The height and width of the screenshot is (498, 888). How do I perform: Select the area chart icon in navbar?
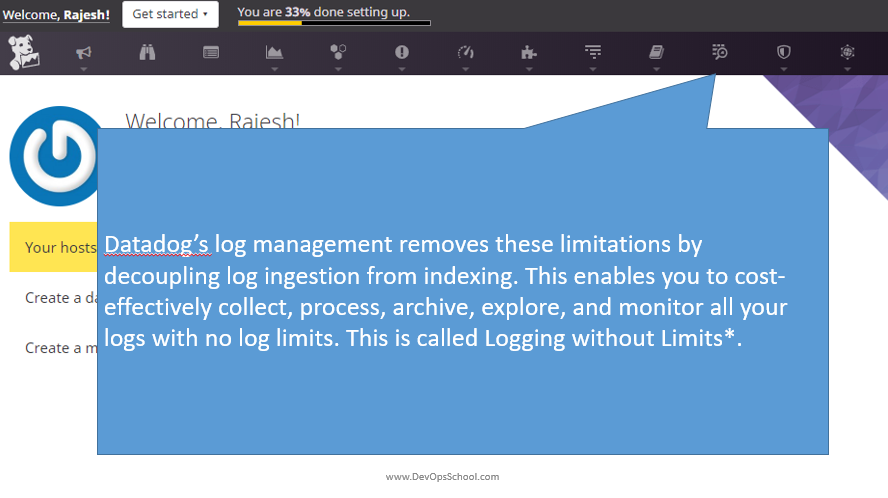(x=274, y=53)
